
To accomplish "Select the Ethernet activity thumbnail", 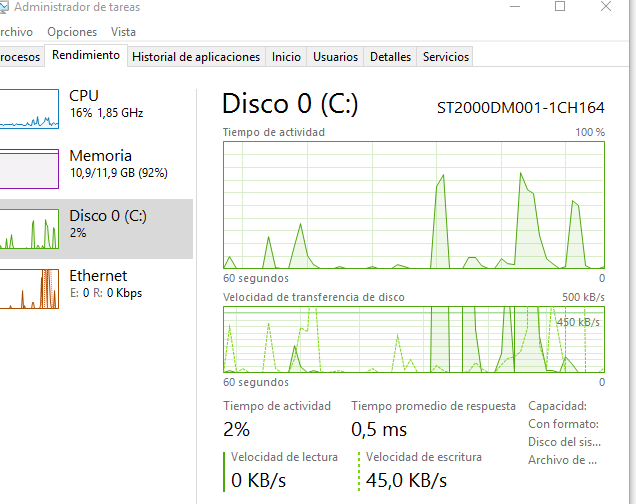I will point(29,289).
